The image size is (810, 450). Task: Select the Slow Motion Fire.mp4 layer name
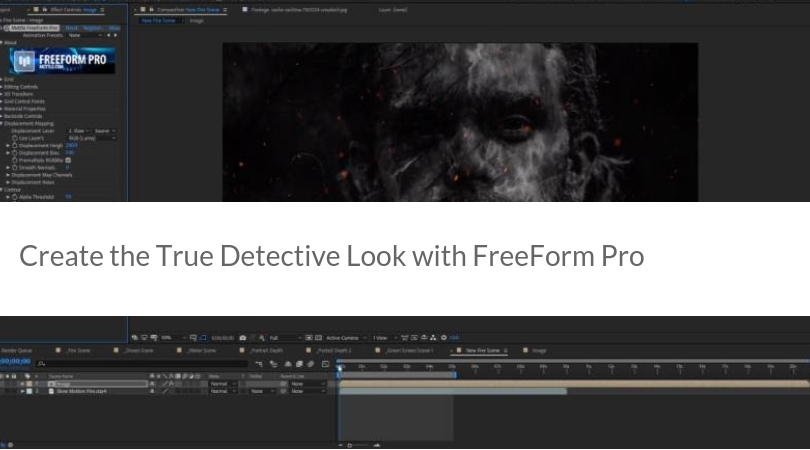pos(82,392)
